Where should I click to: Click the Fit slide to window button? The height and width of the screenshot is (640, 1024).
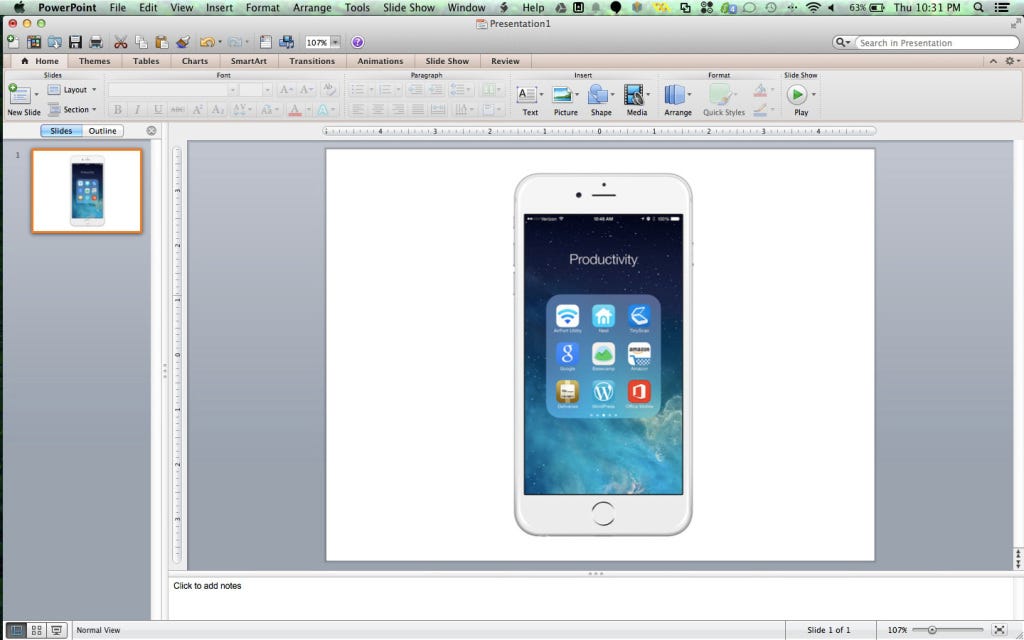click(999, 630)
